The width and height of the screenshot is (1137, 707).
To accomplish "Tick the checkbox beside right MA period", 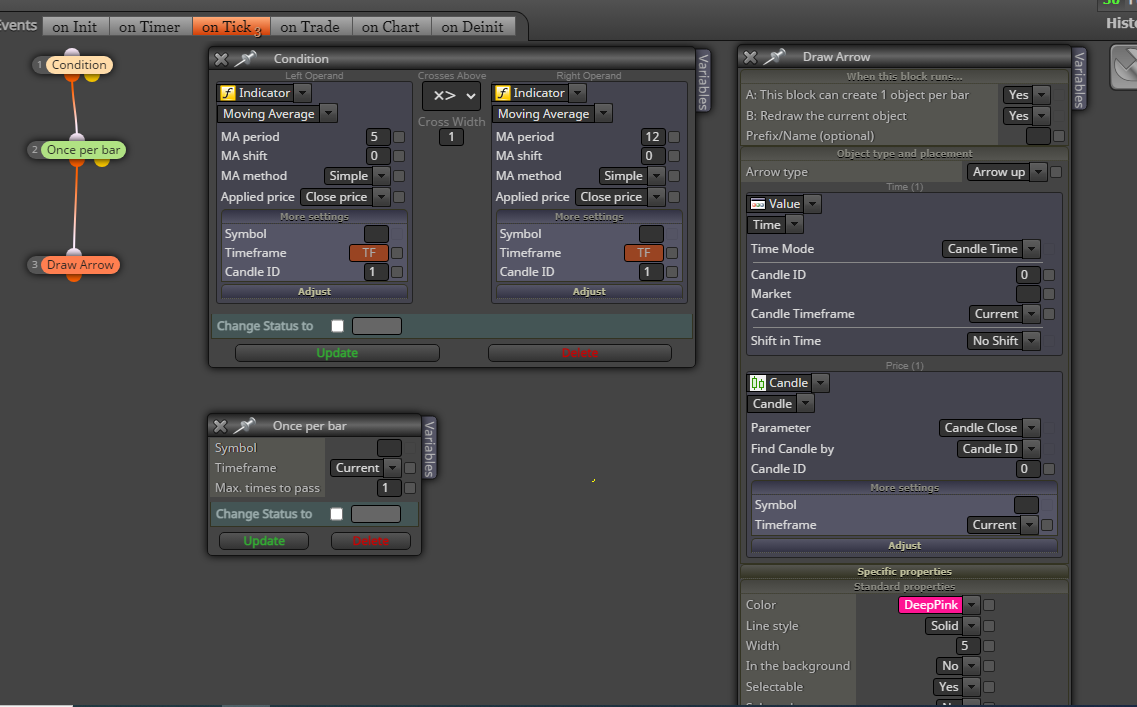I will click(674, 137).
